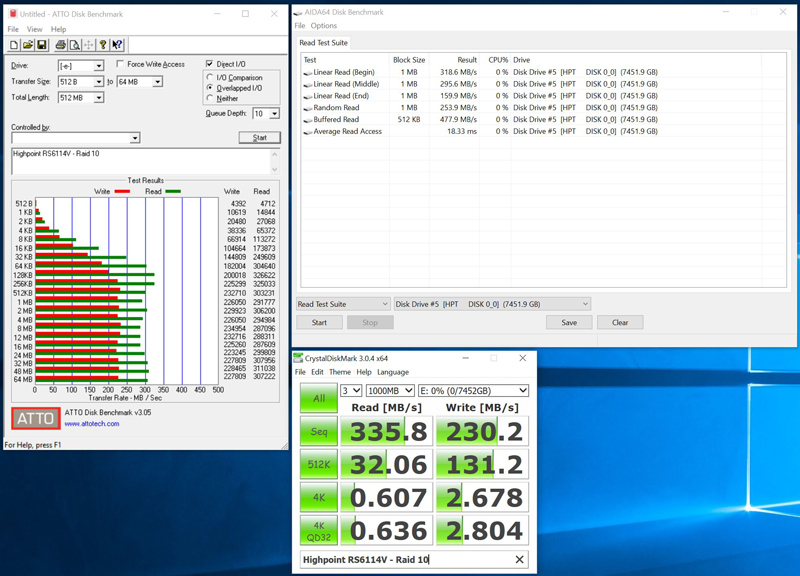Open the Queue Depth dropdown
The image size is (800, 576).
coord(274,114)
